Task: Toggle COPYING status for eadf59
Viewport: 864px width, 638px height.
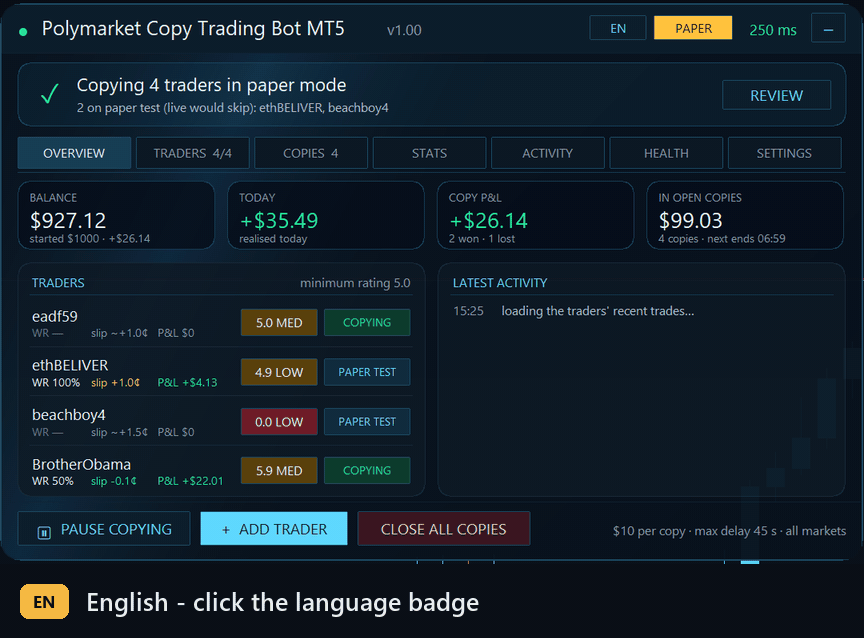Action: coord(367,322)
